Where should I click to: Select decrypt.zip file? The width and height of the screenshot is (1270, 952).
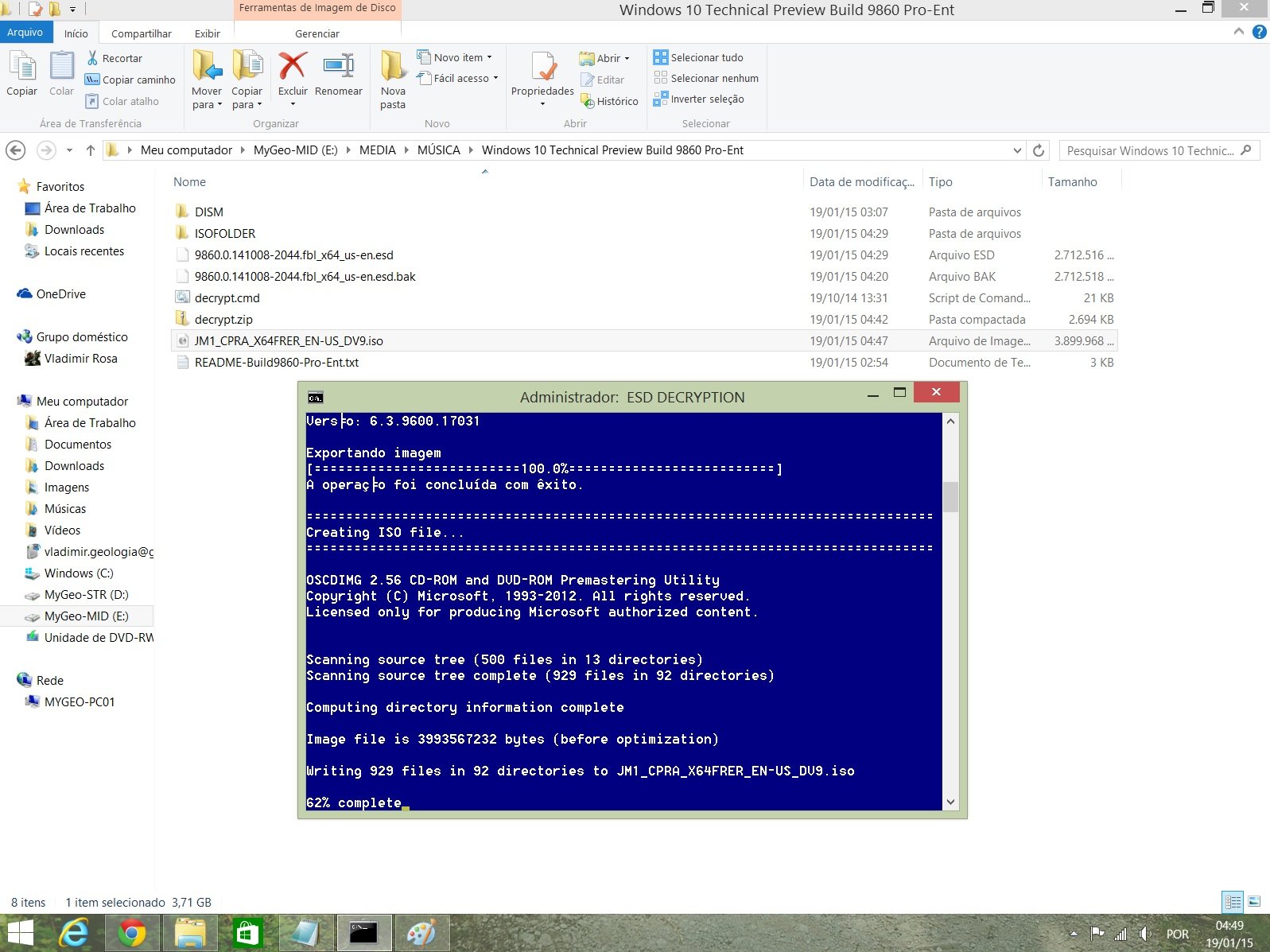[223, 320]
